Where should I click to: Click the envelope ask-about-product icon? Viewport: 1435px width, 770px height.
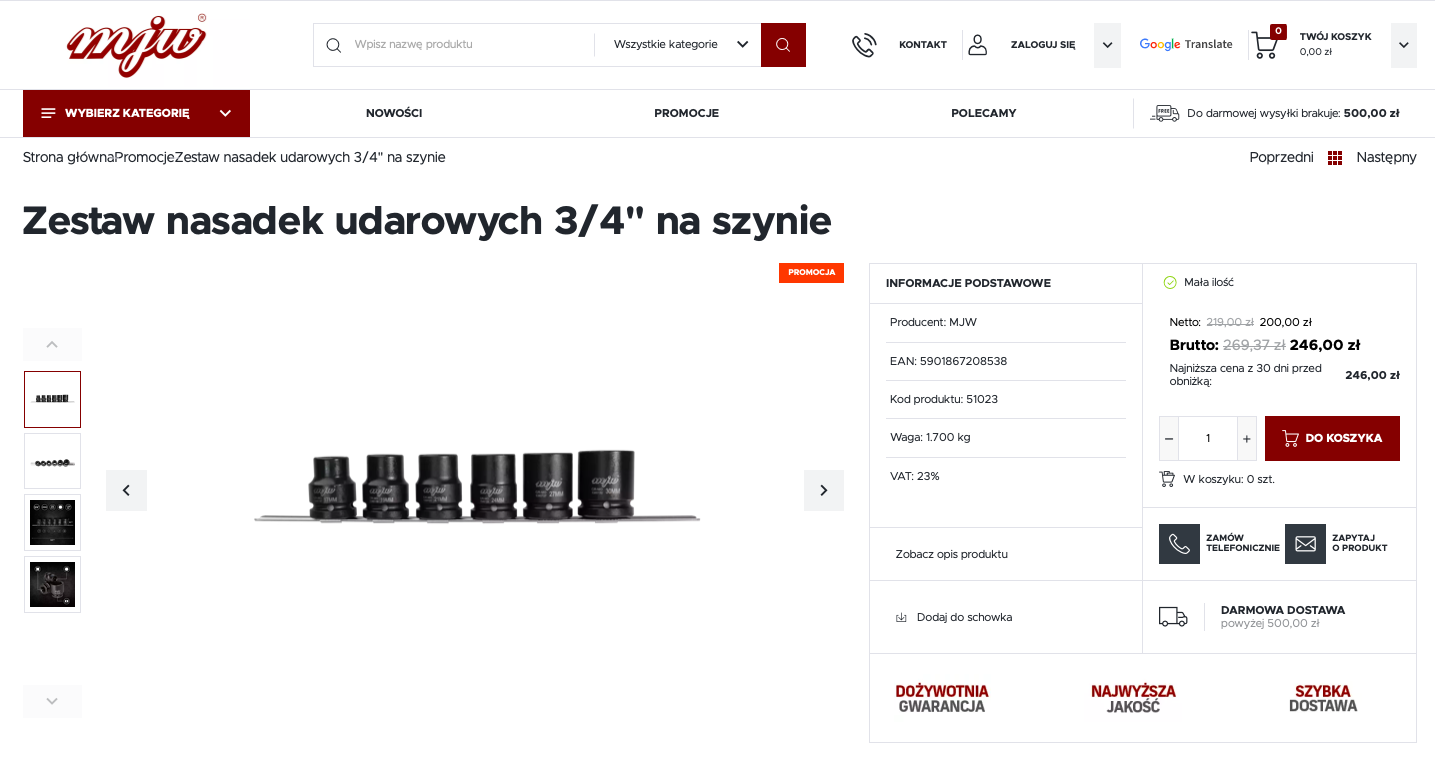click(x=1305, y=544)
